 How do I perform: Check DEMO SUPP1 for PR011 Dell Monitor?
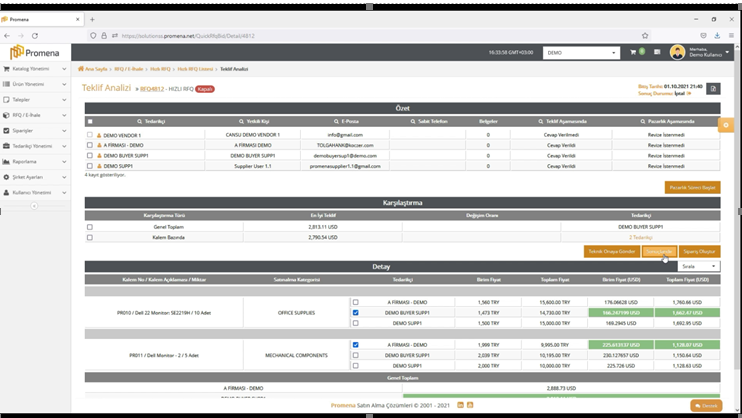(355, 366)
